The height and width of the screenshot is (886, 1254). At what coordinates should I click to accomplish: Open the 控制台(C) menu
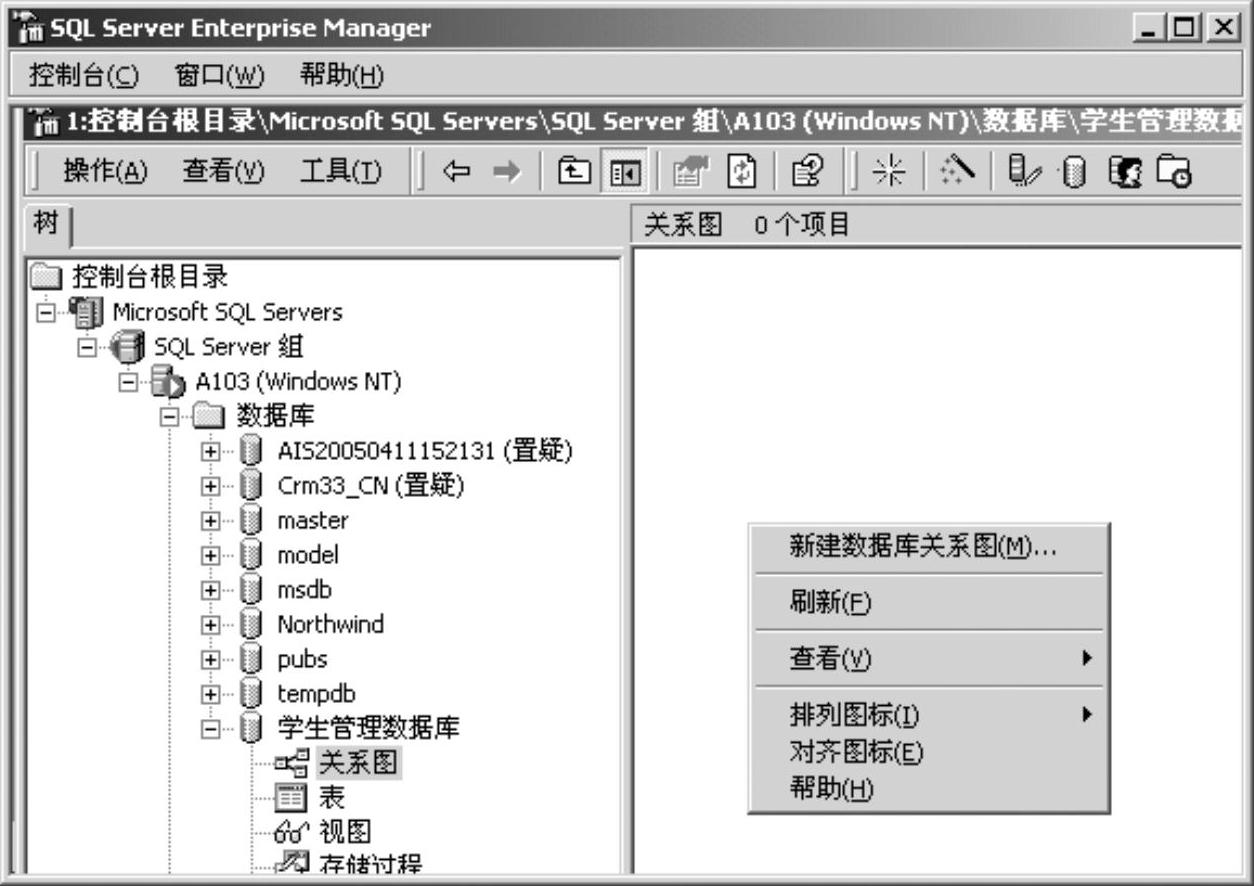point(84,74)
